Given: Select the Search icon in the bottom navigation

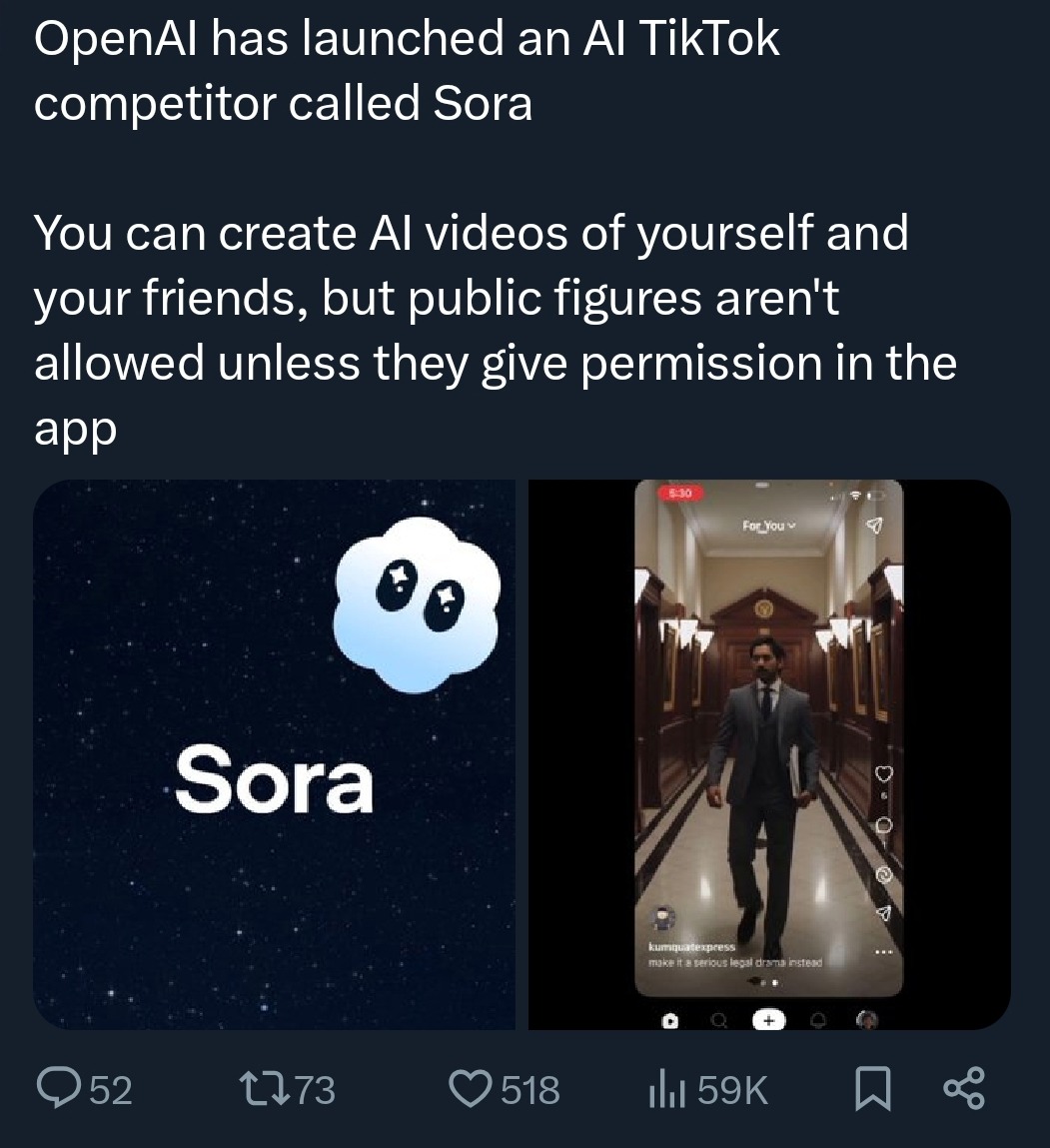Looking at the screenshot, I should tap(719, 1020).
